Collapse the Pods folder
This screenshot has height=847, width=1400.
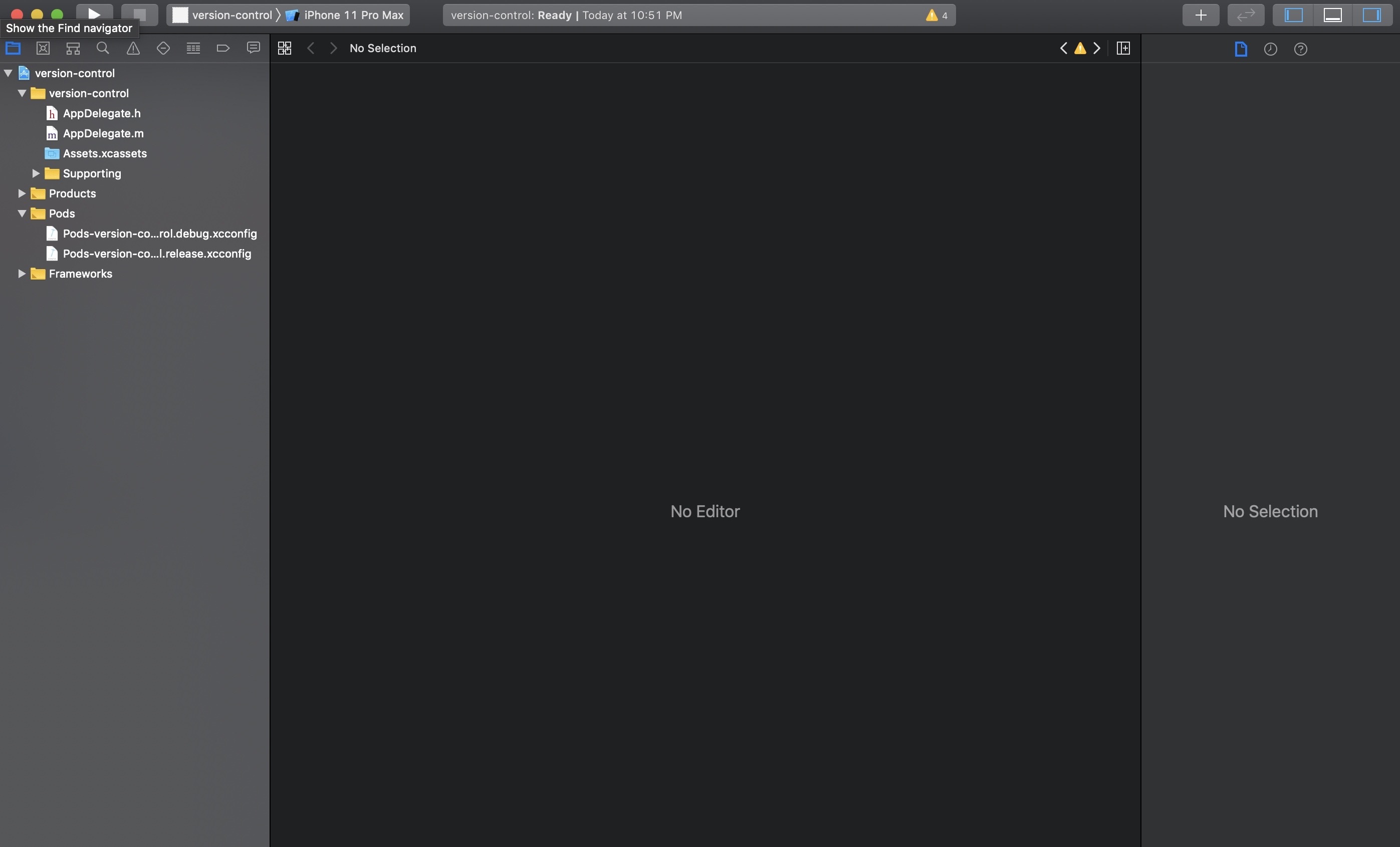click(x=22, y=213)
